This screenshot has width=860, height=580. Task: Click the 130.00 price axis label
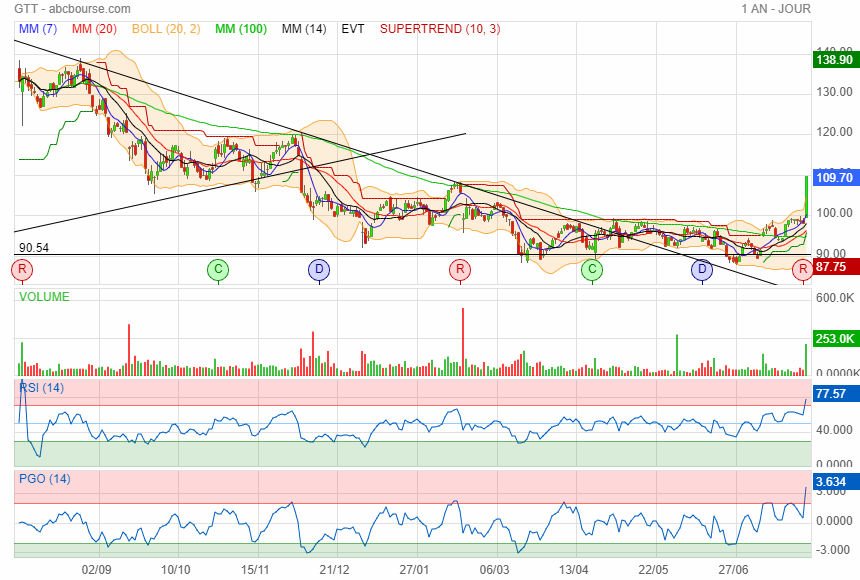834,92
